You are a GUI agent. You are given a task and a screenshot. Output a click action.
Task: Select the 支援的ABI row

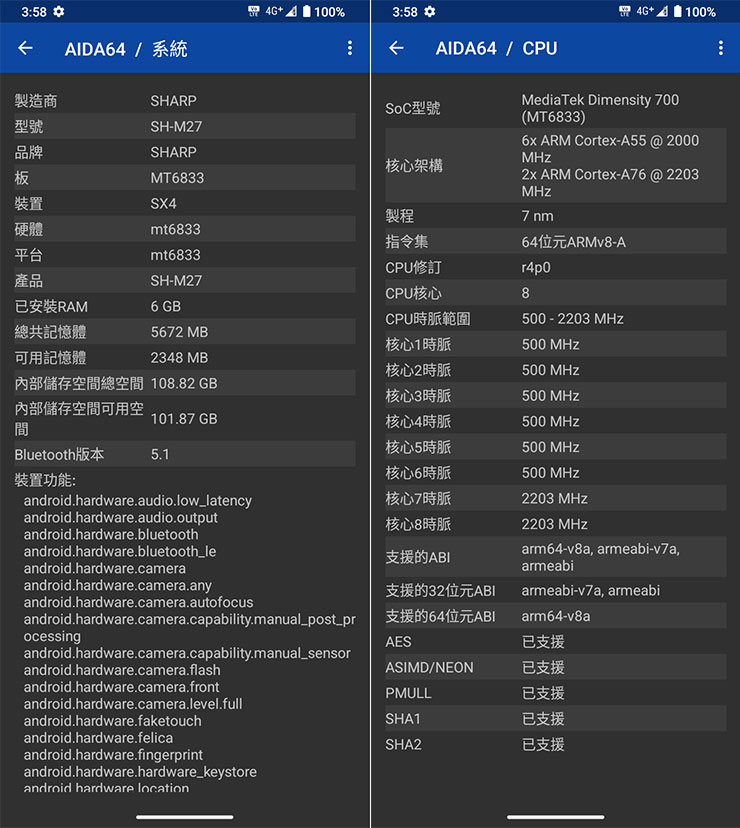click(555, 557)
